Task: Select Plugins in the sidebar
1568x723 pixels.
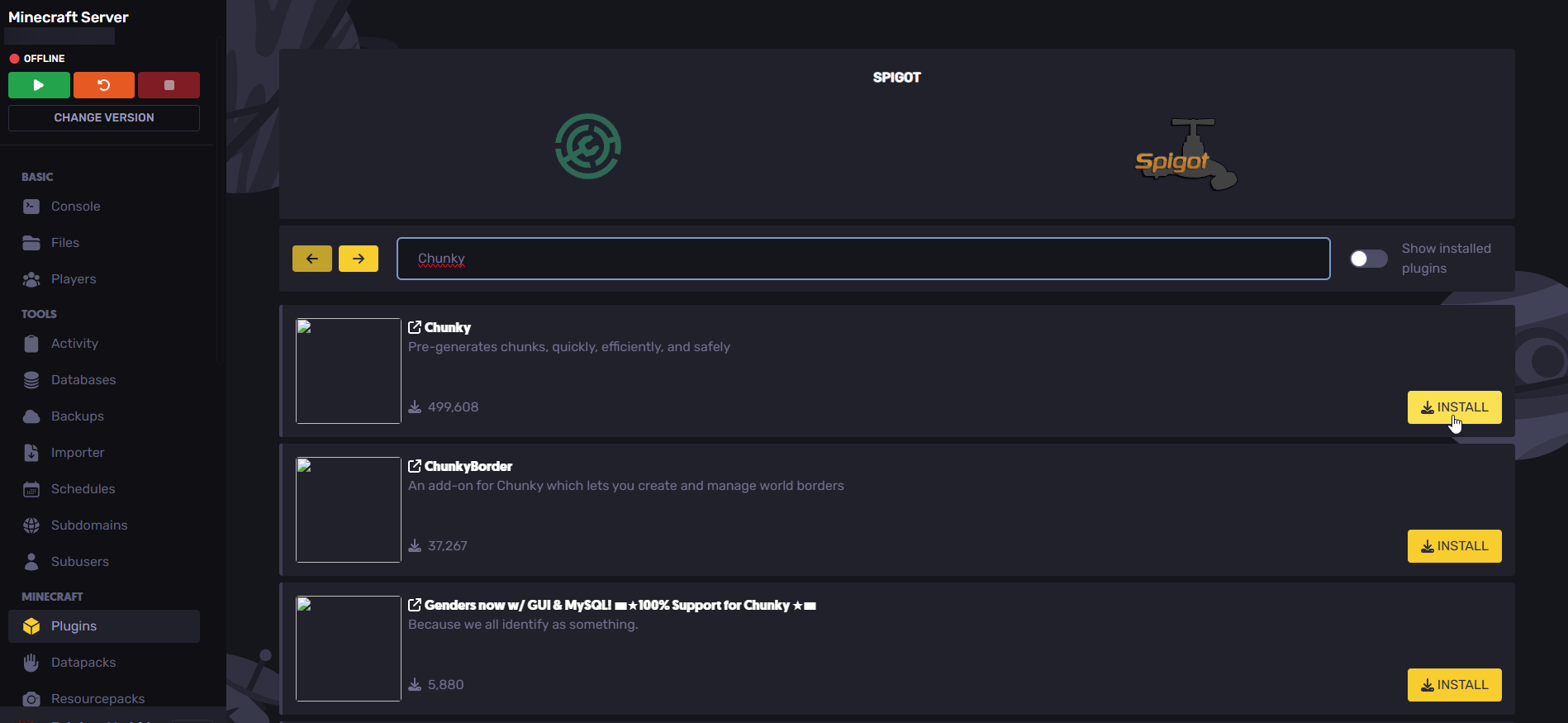Action: tap(104, 626)
